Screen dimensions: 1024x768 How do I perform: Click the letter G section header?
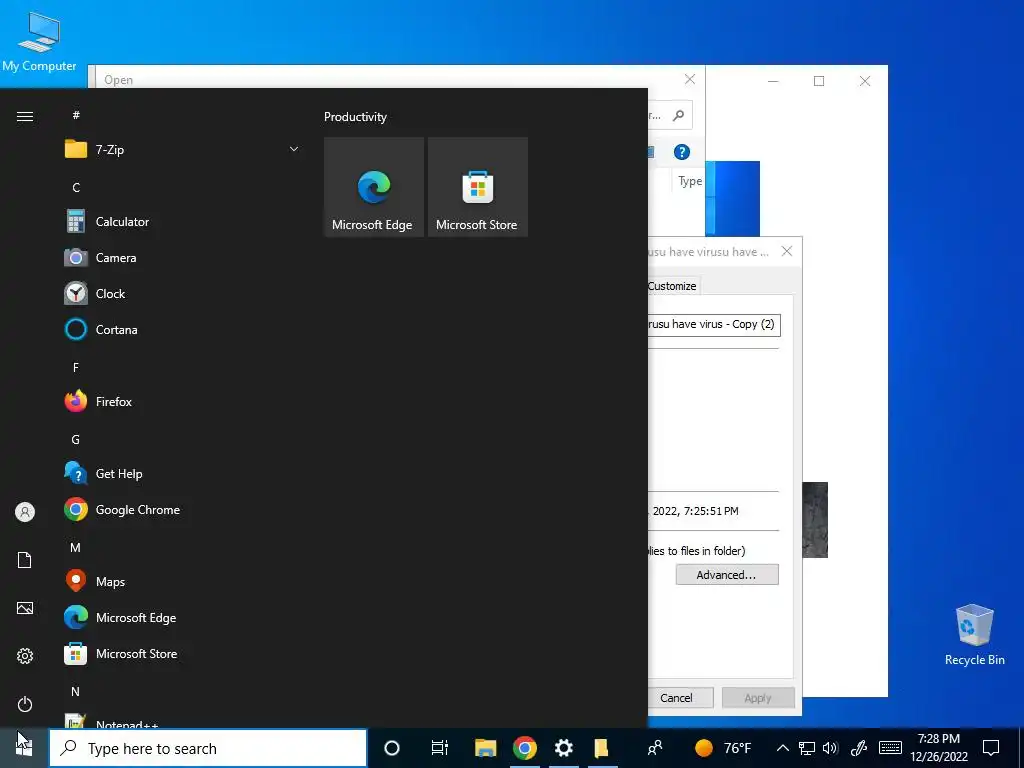click(x=76, y=440)
